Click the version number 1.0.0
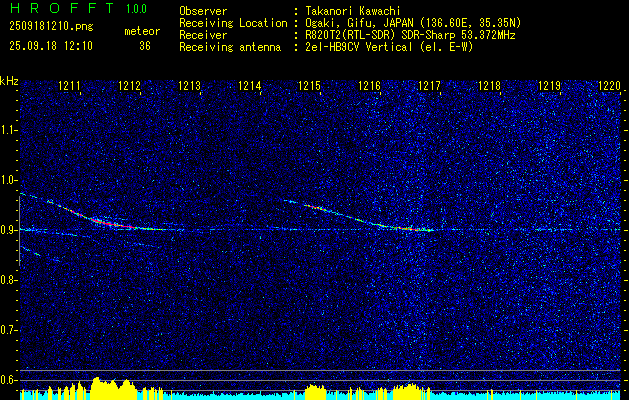This screenshot has width=629, height=400. click(136, 9)
